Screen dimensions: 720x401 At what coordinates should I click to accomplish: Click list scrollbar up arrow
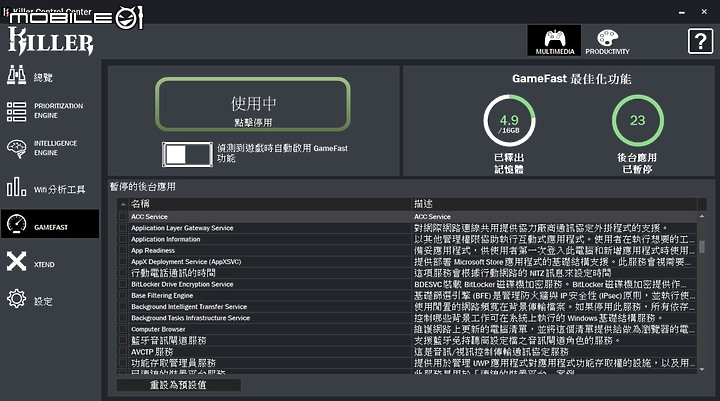point(702,216)
